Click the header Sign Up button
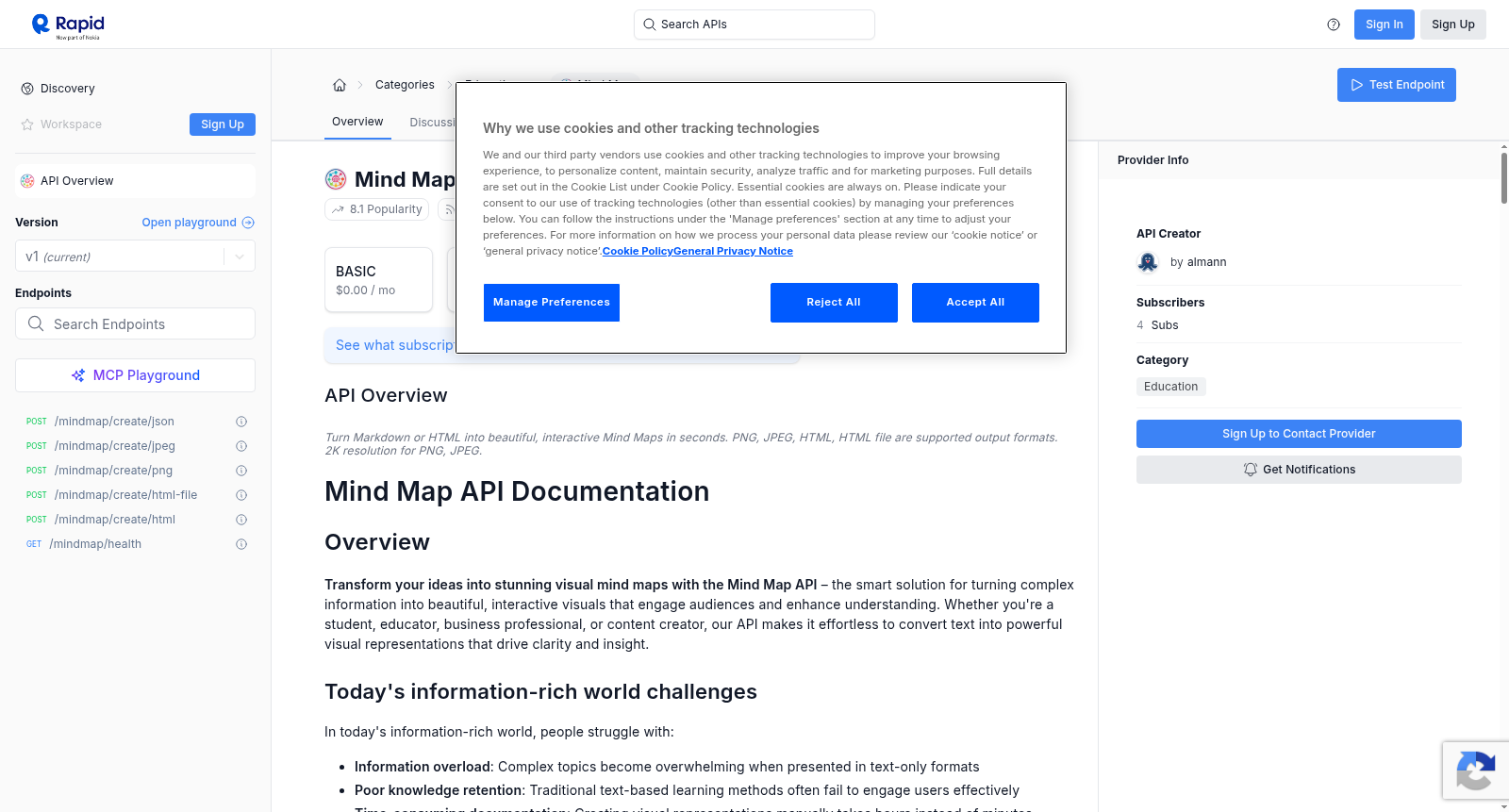The width and height of the screenshot is (1509, 812). 1452,25
